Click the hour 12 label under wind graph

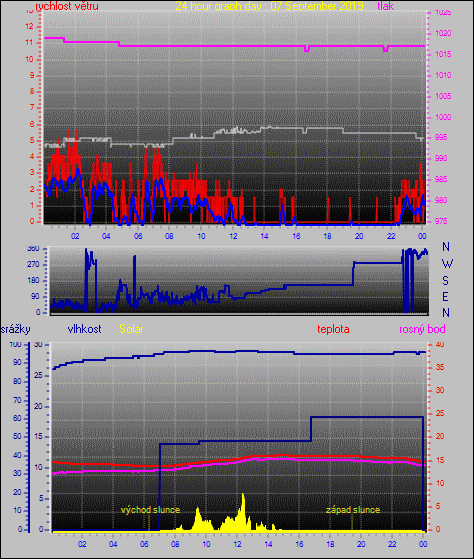pyautogui.click(x=233, y=236)
